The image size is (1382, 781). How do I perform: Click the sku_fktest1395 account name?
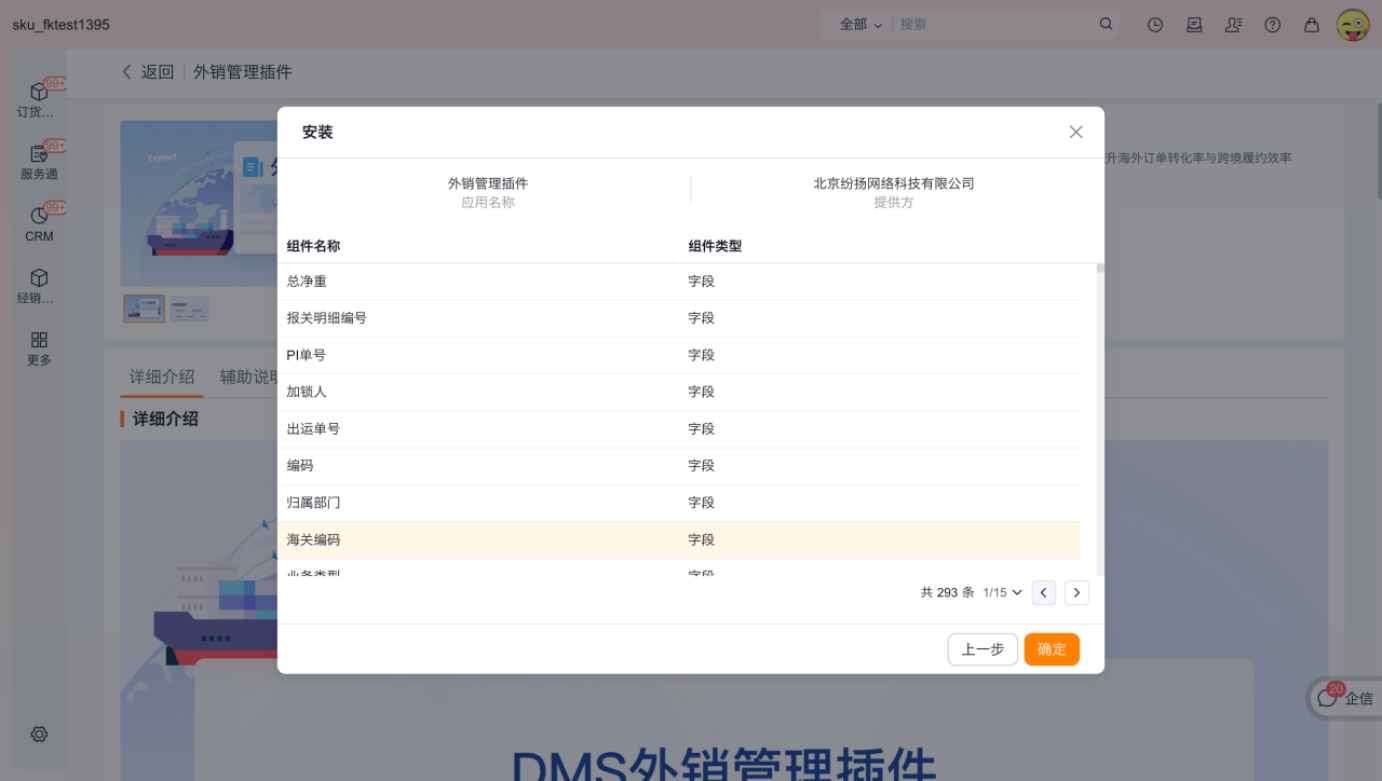(61, 24)
